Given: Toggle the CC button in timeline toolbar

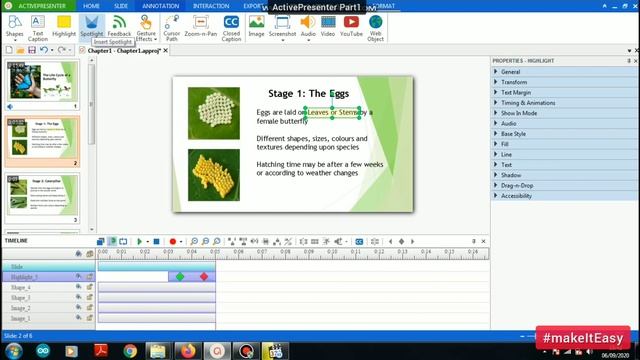Looking at the screenshot, I should point(359,241).
